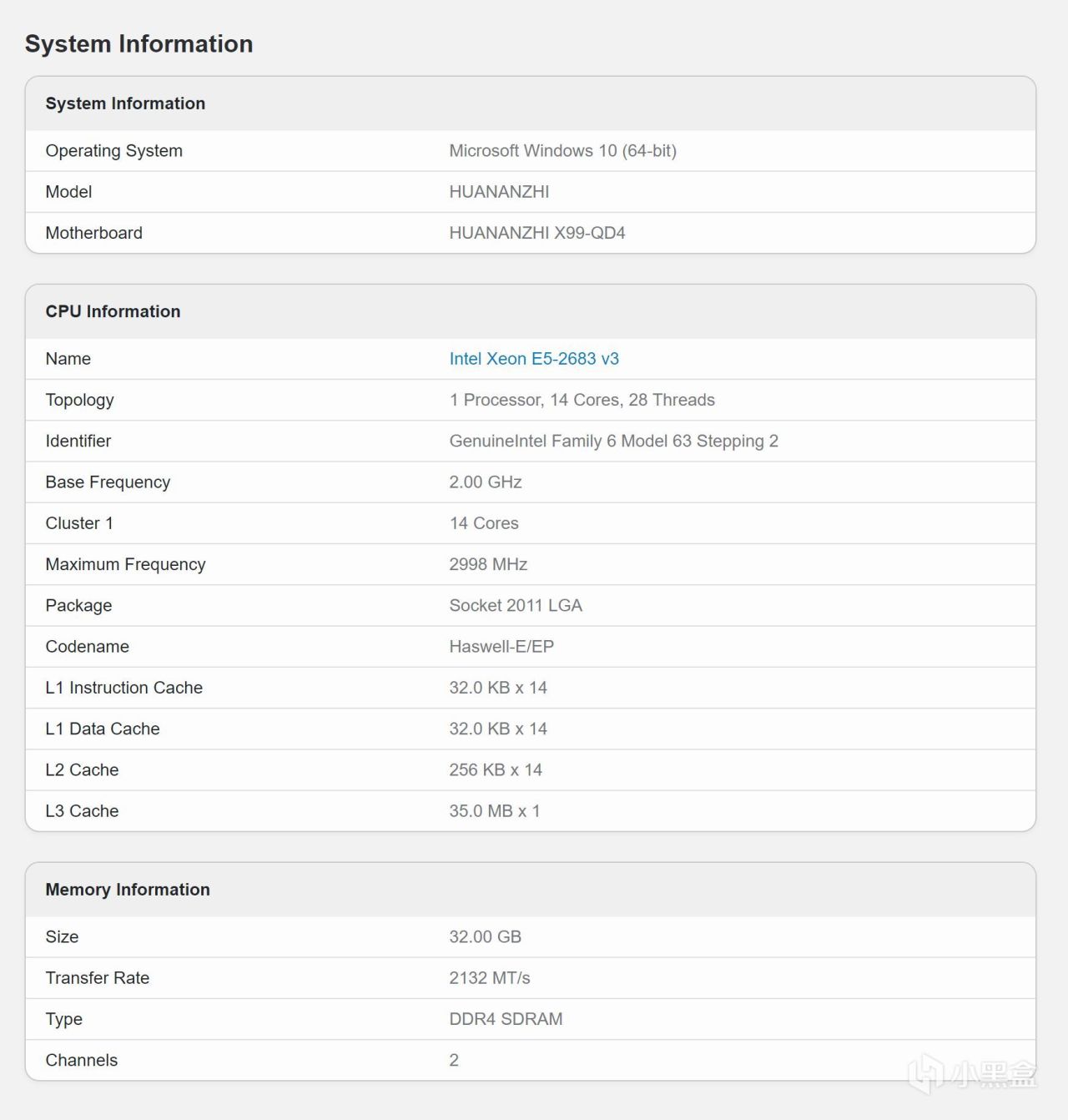
Task: Click the L3 Cache 35.0 MB x 1 value
Action: coord(494,811)
